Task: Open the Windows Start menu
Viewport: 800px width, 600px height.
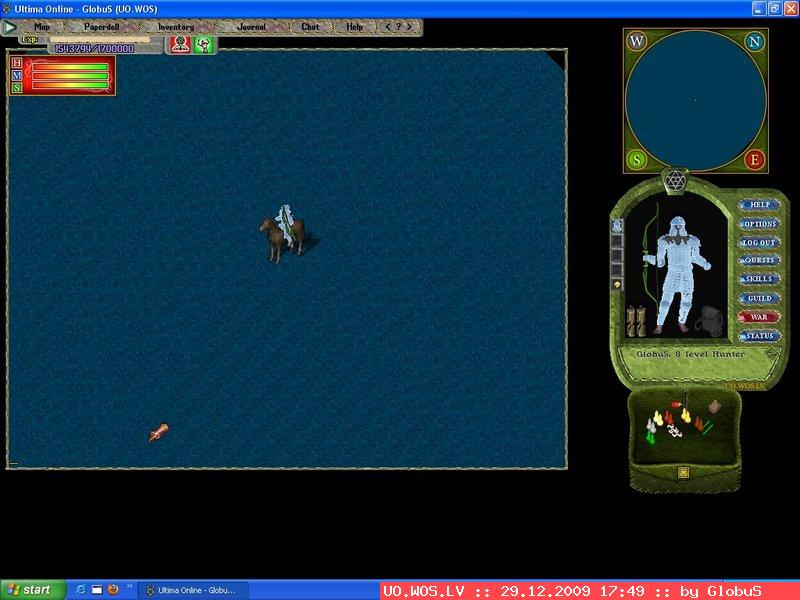Action: click(33, 590)
